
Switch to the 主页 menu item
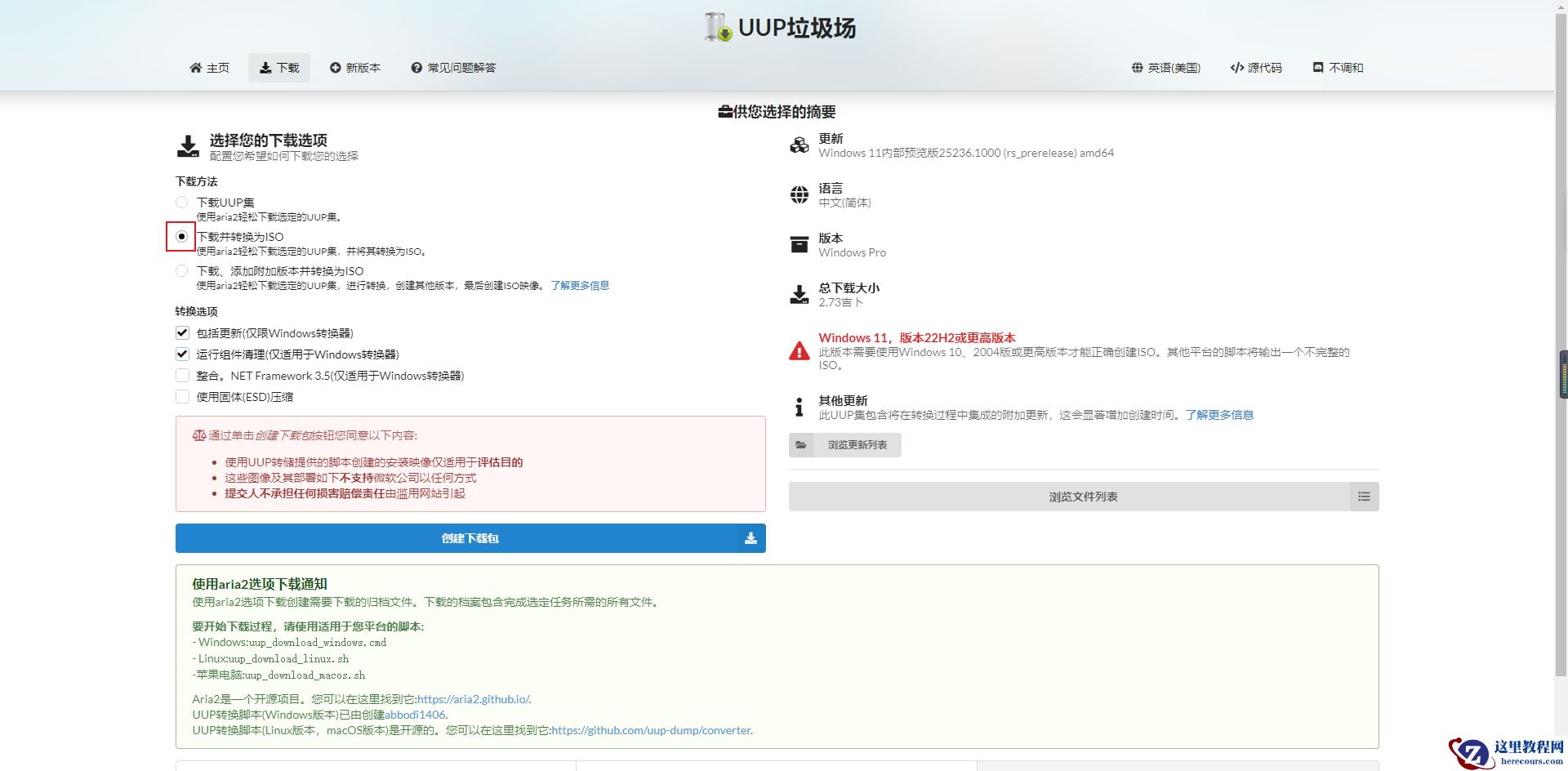coord(209,68)
